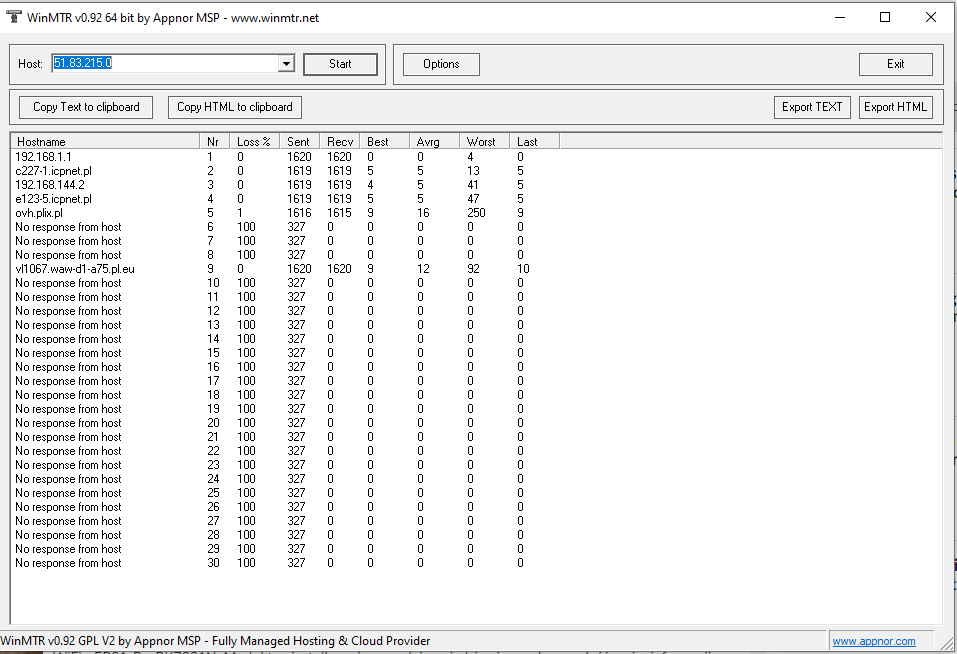This screenshot has height=654, width=957.
Task: Minimize the WinMTR window
Action: [840, 17]
